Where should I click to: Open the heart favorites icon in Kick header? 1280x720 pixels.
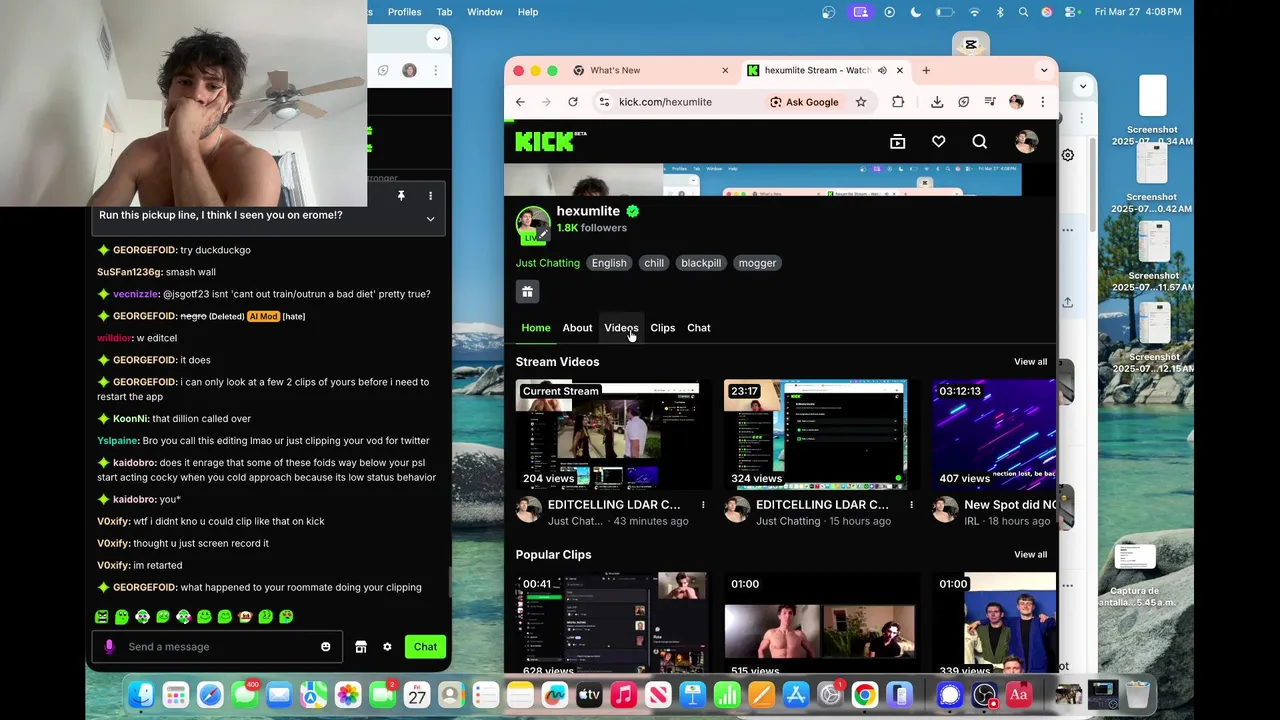938,142
